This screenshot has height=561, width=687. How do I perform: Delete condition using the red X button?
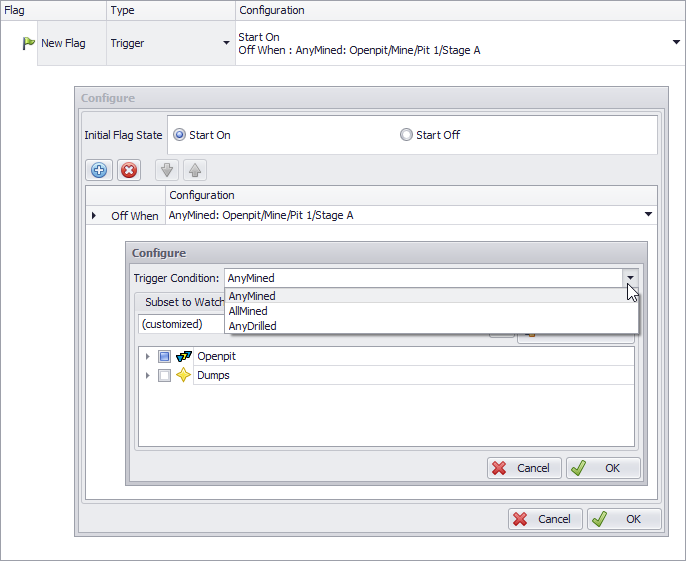129,170
